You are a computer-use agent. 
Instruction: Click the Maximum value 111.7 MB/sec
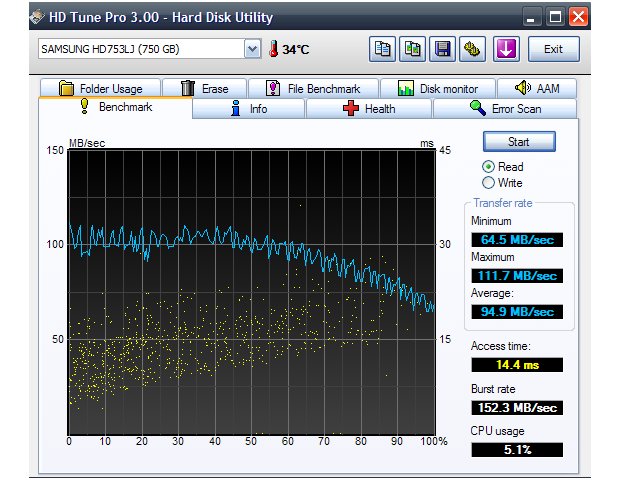point(517,276)
